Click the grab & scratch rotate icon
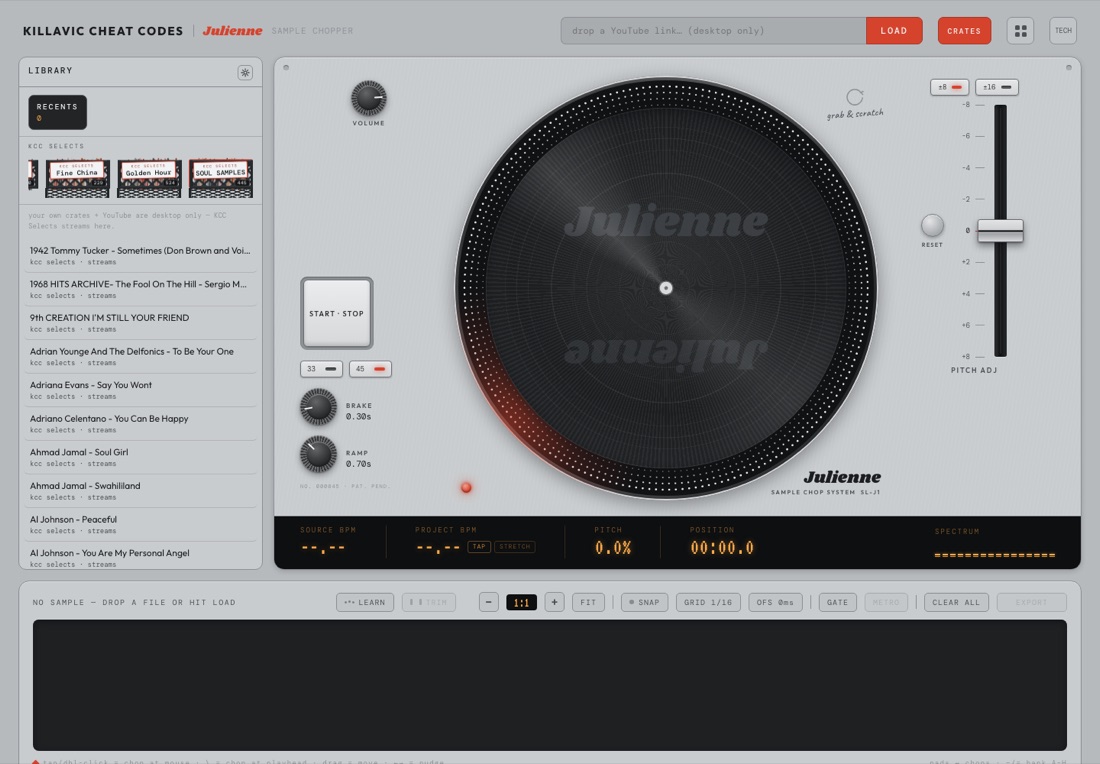 pyautogui.click(x=854, y=97)
